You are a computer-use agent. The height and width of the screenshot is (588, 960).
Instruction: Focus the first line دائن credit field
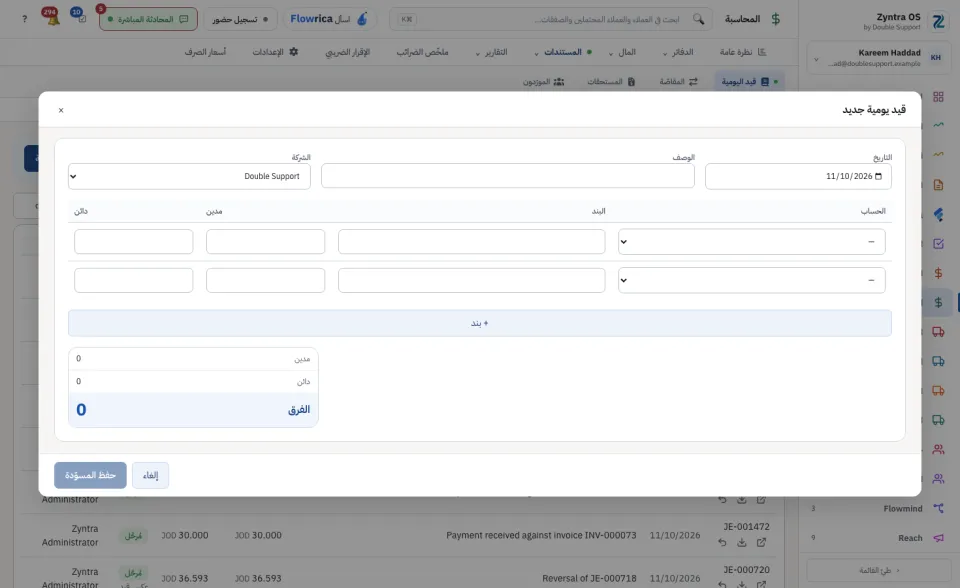[133, 242]
